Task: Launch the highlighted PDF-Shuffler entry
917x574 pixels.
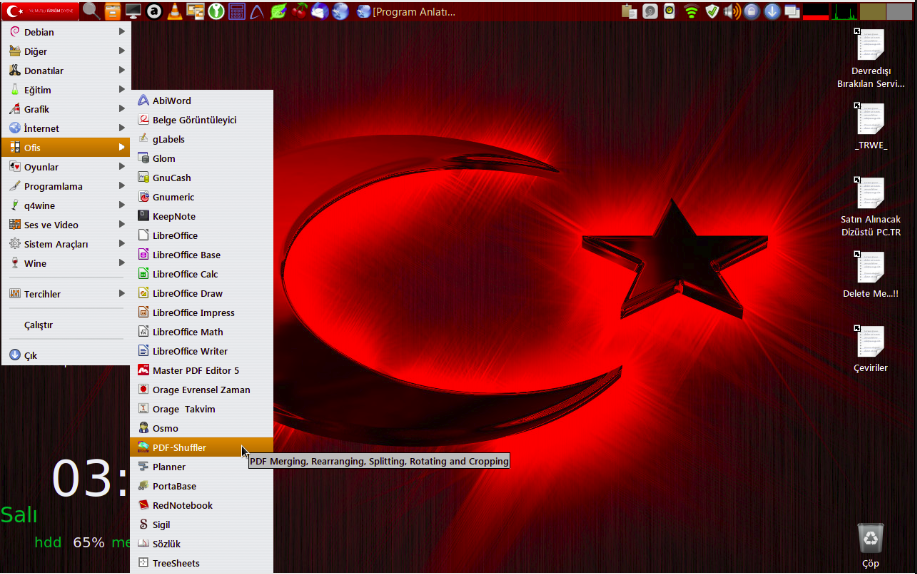Action: coord(202,448)
